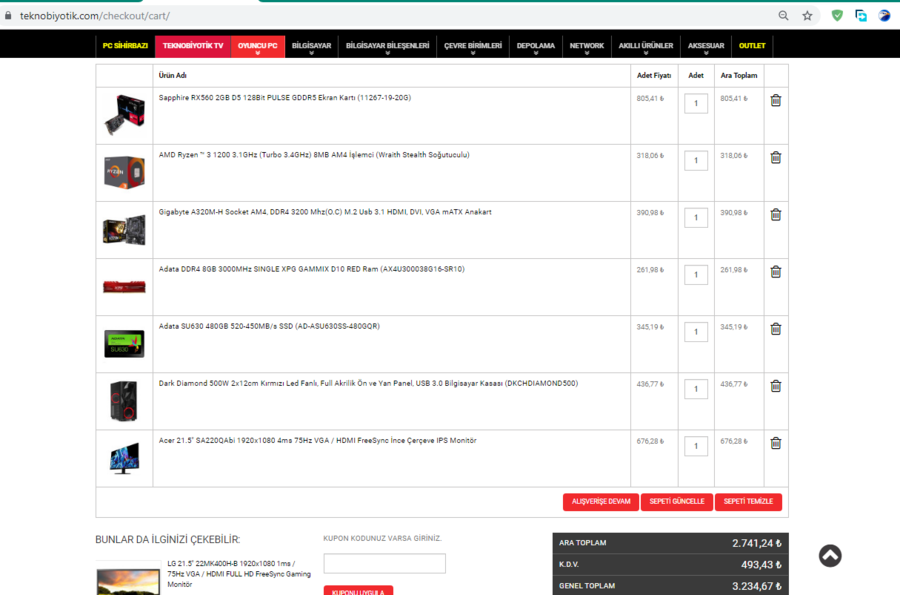Open TEKNOBİYOTİK TV section
The height and width of the screenshot is (595, 900).
point(193,46)
